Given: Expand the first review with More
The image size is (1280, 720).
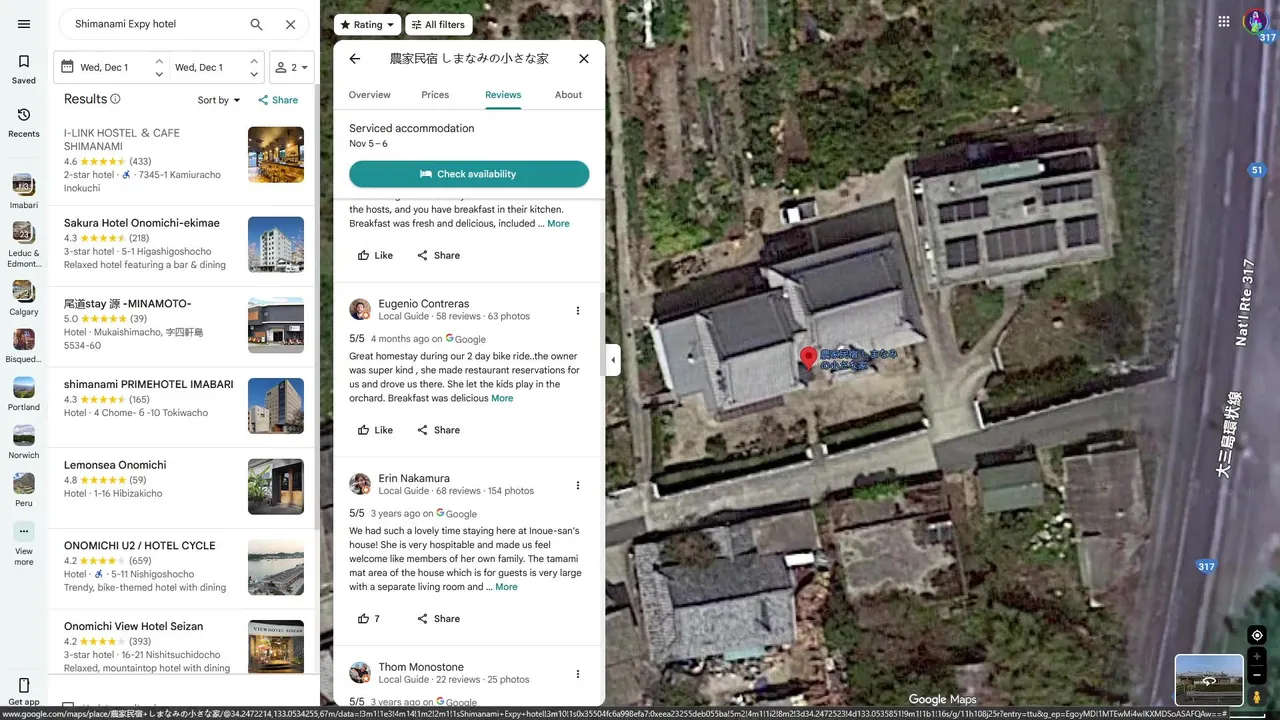Looking at the screenshot, I should click(x=558, y=224).
